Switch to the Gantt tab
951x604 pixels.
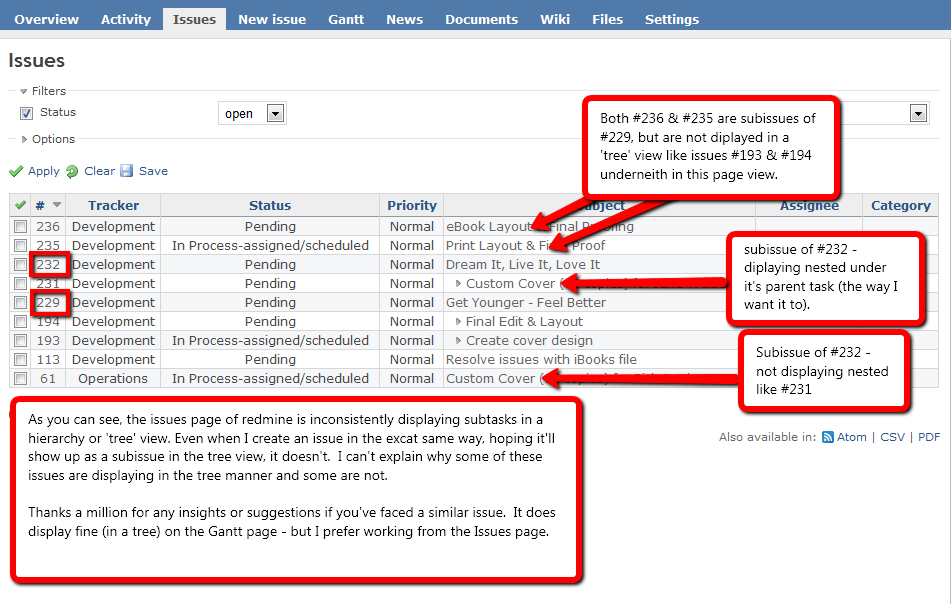[345, 18]
